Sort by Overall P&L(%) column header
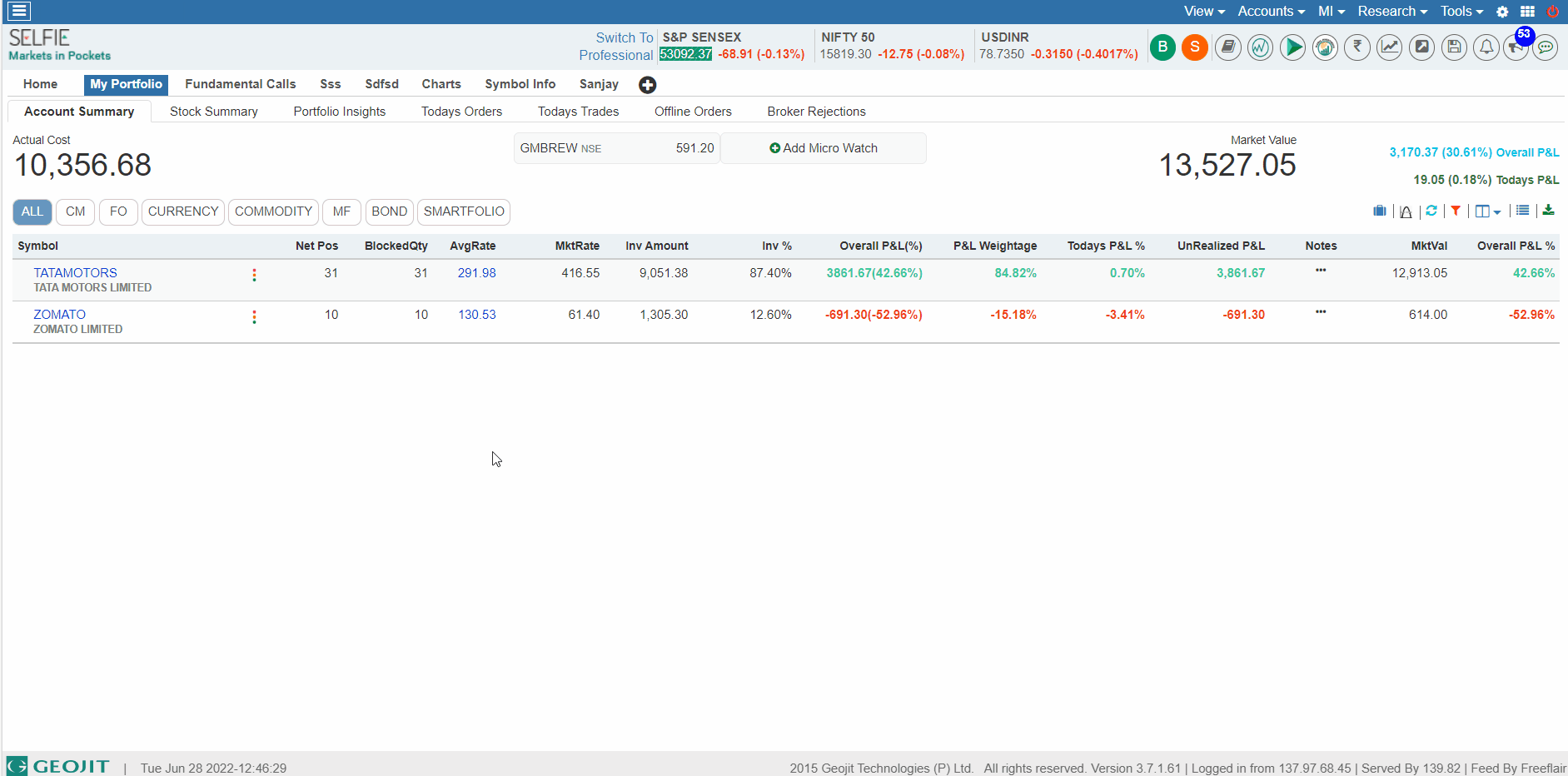Screen dimensions: 1568x776 (881, 246)
